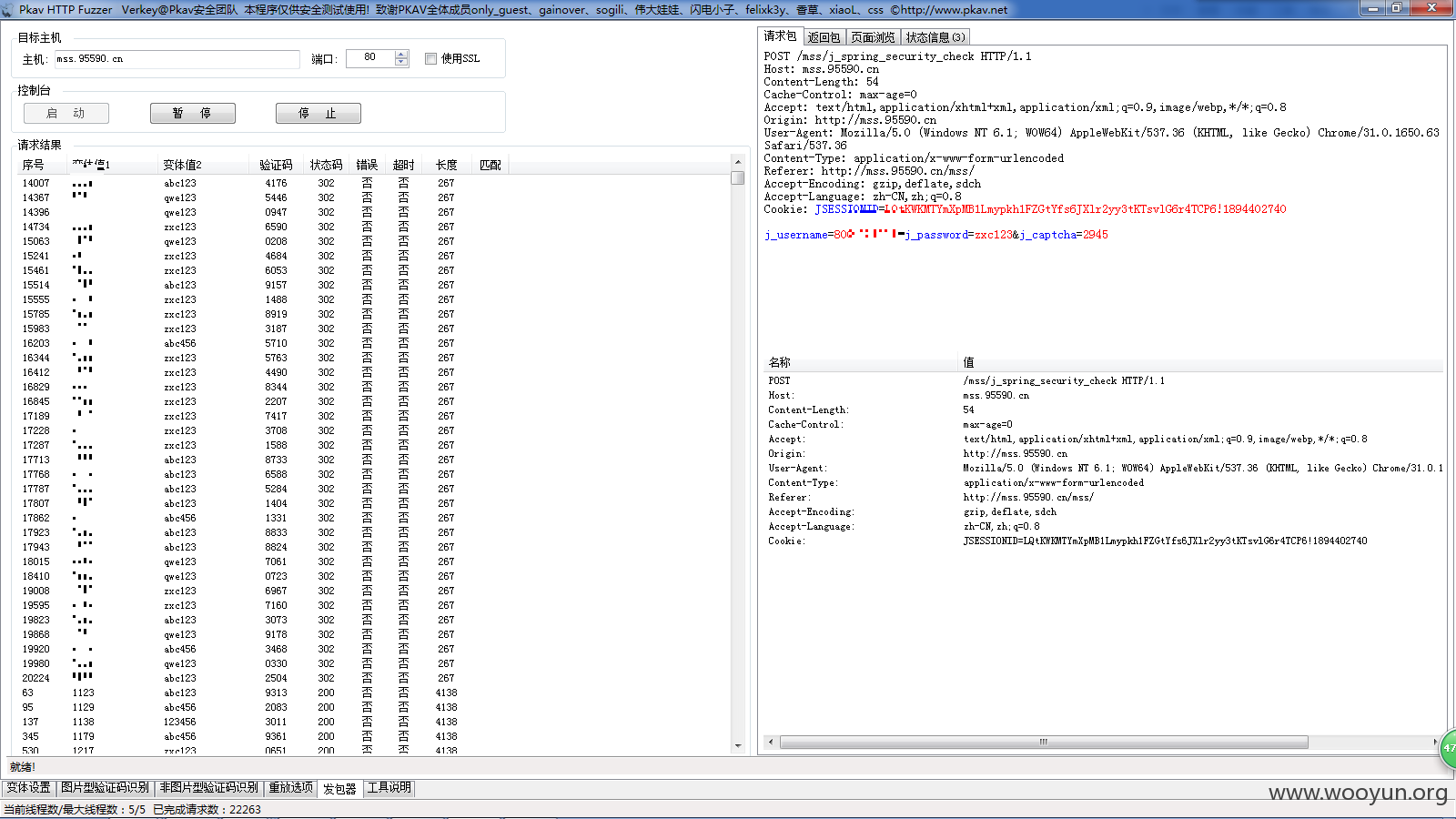Minimize the Pkav HTTP Fuzzer window
1456x819 pixels.
click(x=1371, y=8)
